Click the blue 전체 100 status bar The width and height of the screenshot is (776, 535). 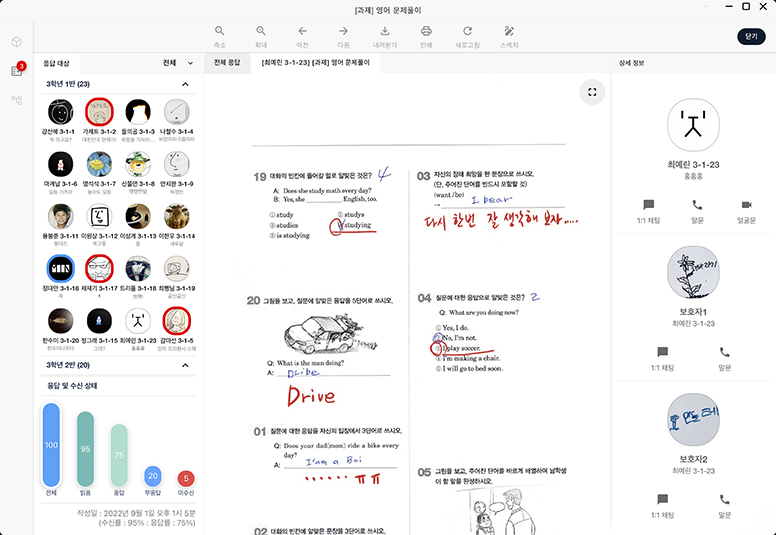pos(51,444)
